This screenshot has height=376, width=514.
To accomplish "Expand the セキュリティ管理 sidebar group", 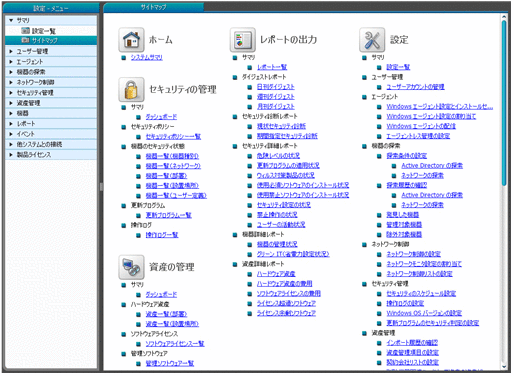I will tap(11, 93).
